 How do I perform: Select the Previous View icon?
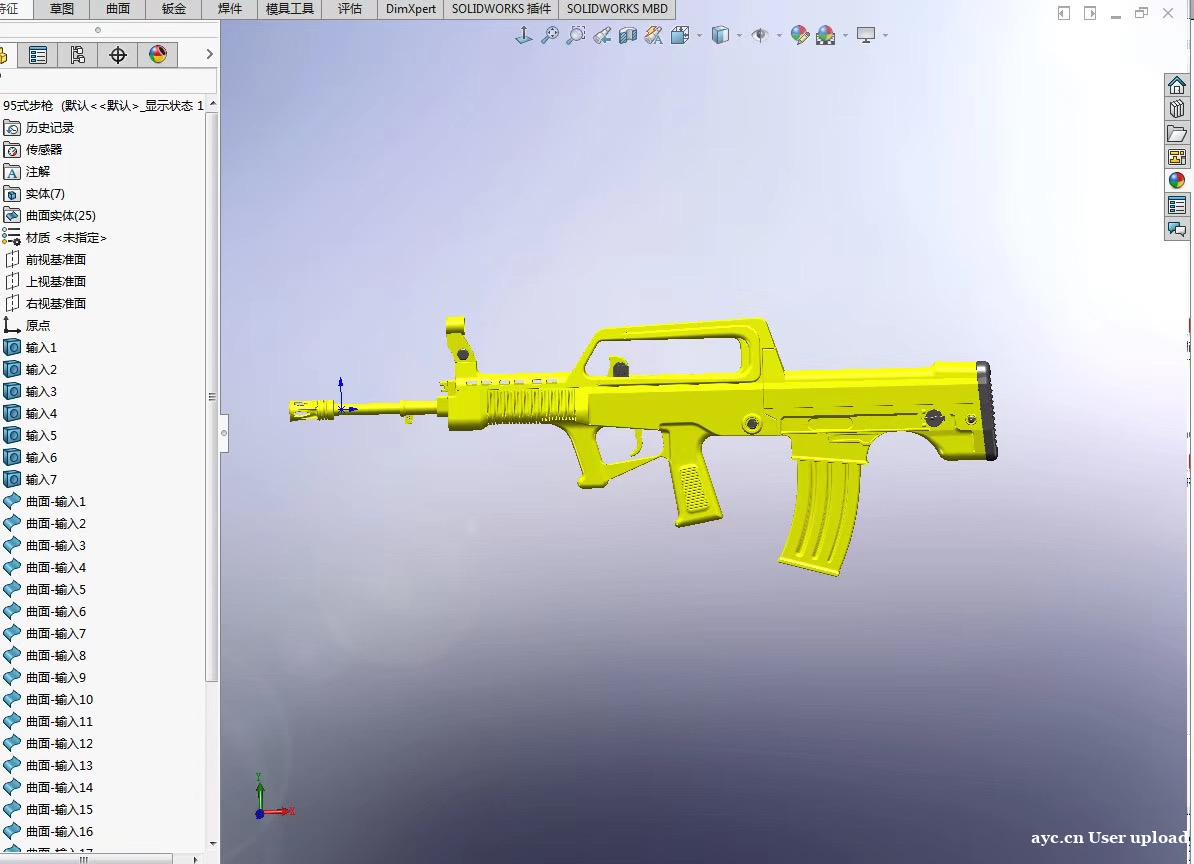[x=602, y=36]
